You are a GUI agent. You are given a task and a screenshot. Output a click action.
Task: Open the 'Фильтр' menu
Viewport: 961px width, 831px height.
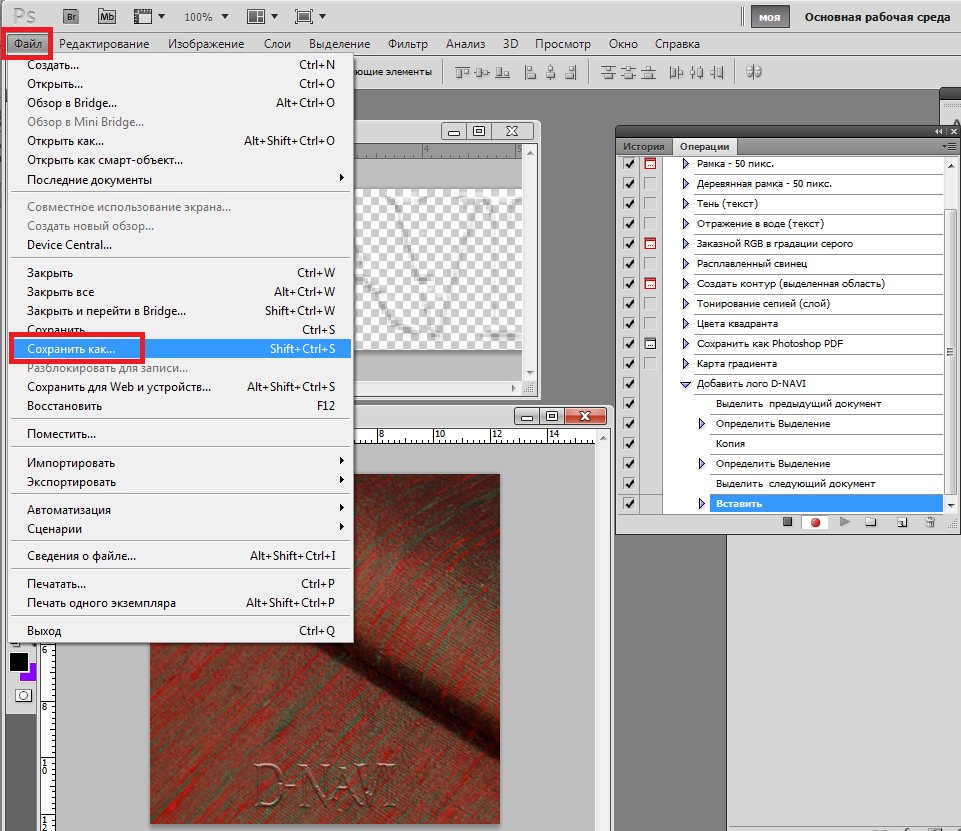click(408, 44)
